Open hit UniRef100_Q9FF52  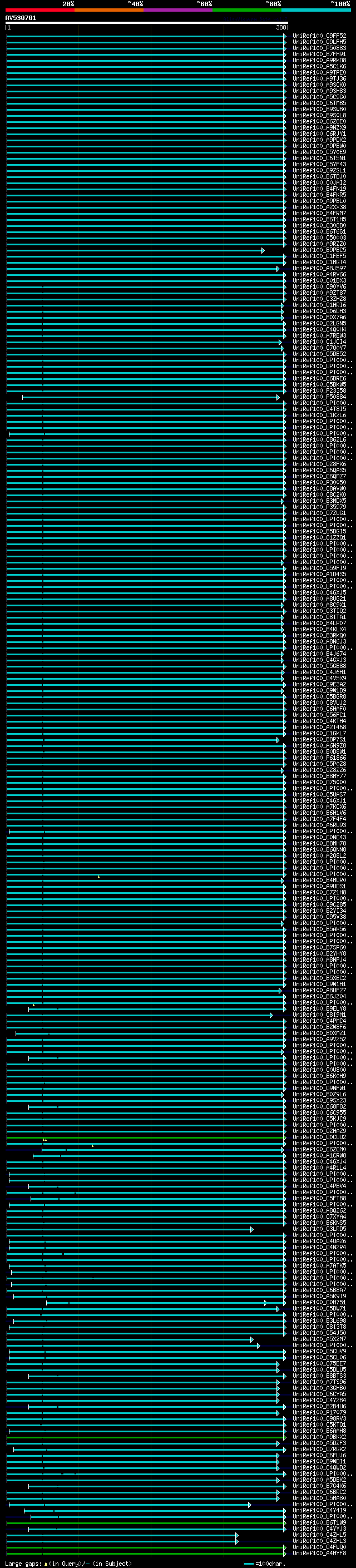click(x=319, y=36)
